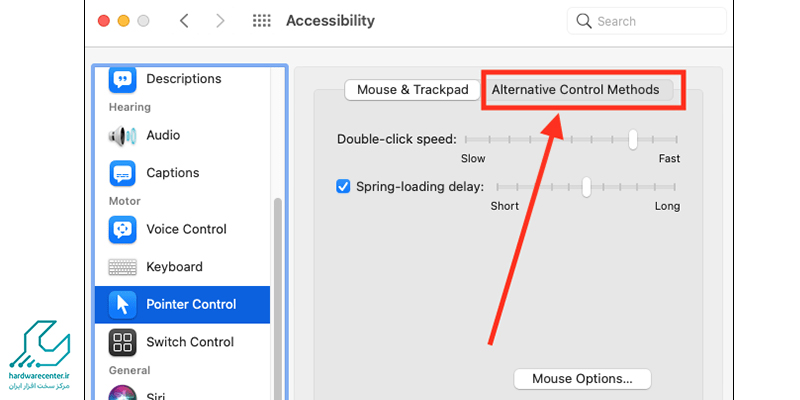Select the Voice Control sidebar label
This screenshot has width=800, height=400.
[186, 229]
